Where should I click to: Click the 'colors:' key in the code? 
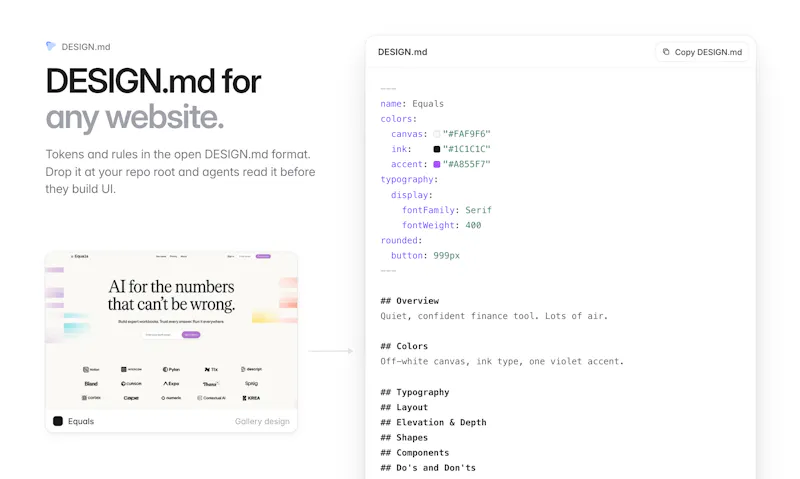pyautogui.click(x=398, y=119)
